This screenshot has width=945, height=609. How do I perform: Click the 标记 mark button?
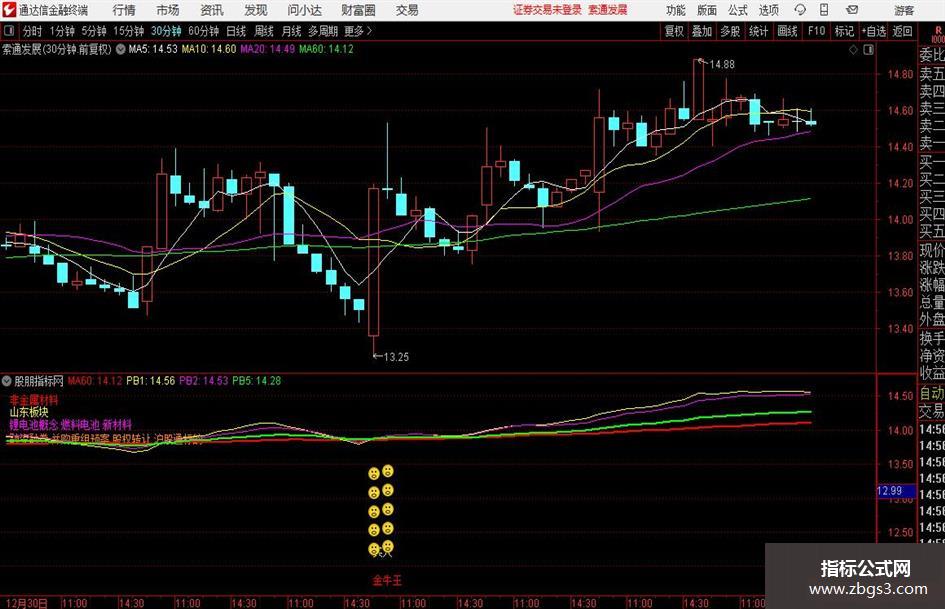point(844,31)
